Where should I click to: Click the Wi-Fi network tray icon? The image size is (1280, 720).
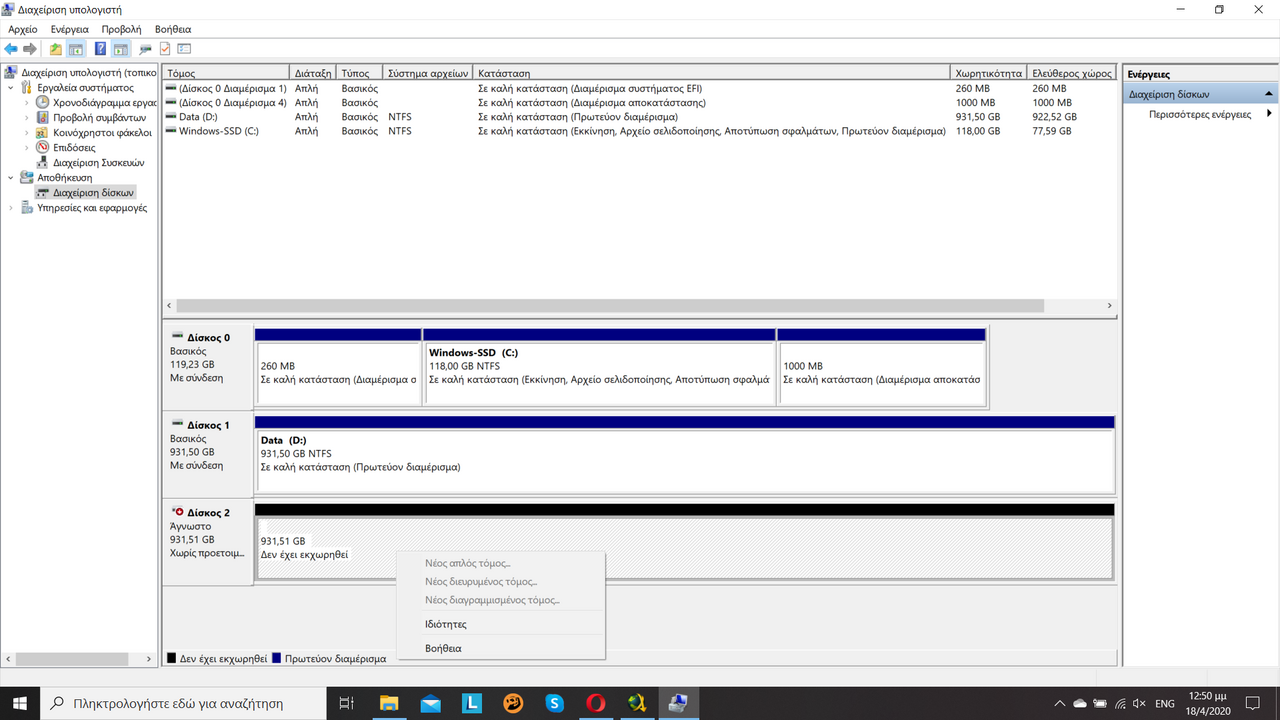pyautogui.click(x=1121, y=703)
